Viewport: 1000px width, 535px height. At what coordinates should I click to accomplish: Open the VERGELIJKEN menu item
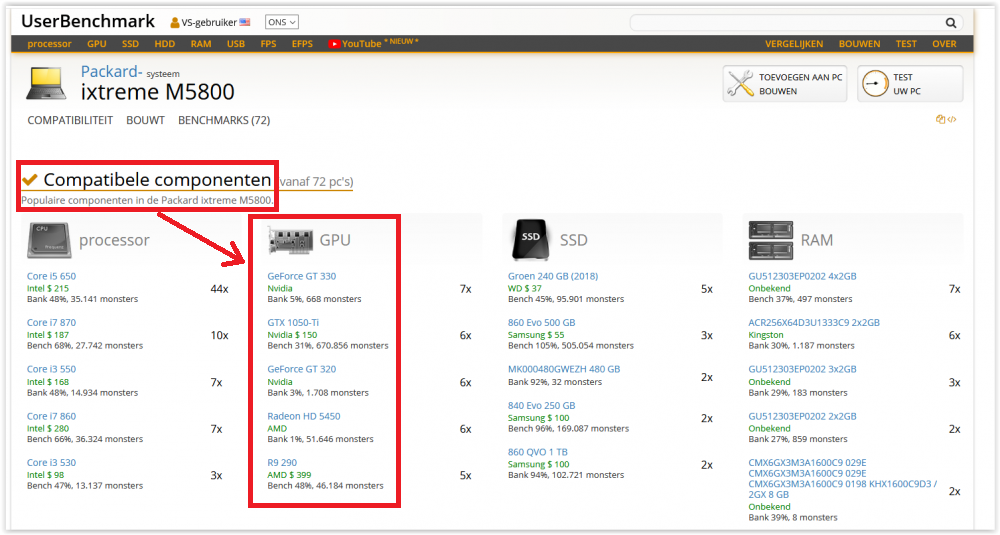pyautogui.click(x=794, y=44)
